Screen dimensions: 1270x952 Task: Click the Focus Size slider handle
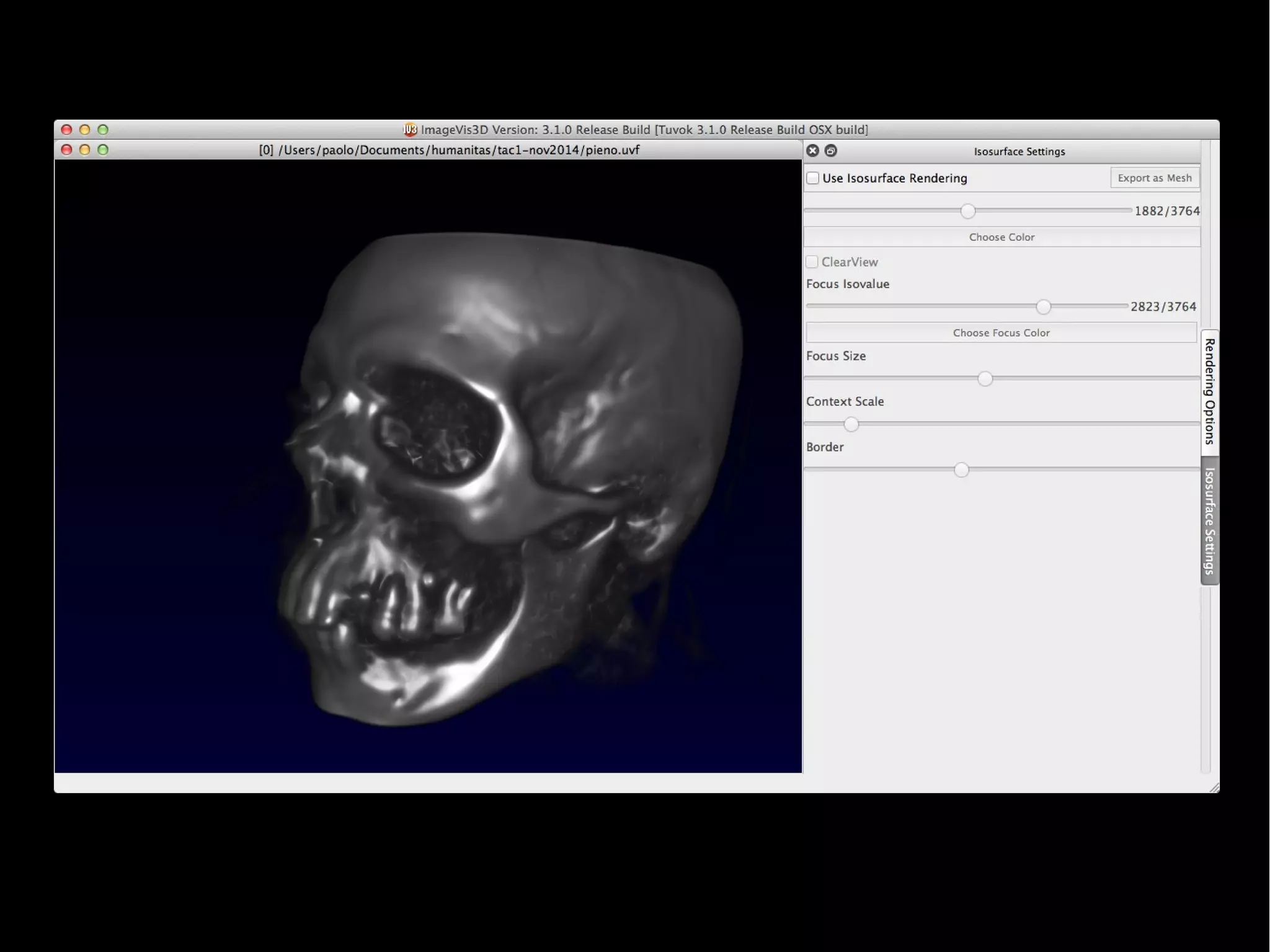(x=985, y=379)
